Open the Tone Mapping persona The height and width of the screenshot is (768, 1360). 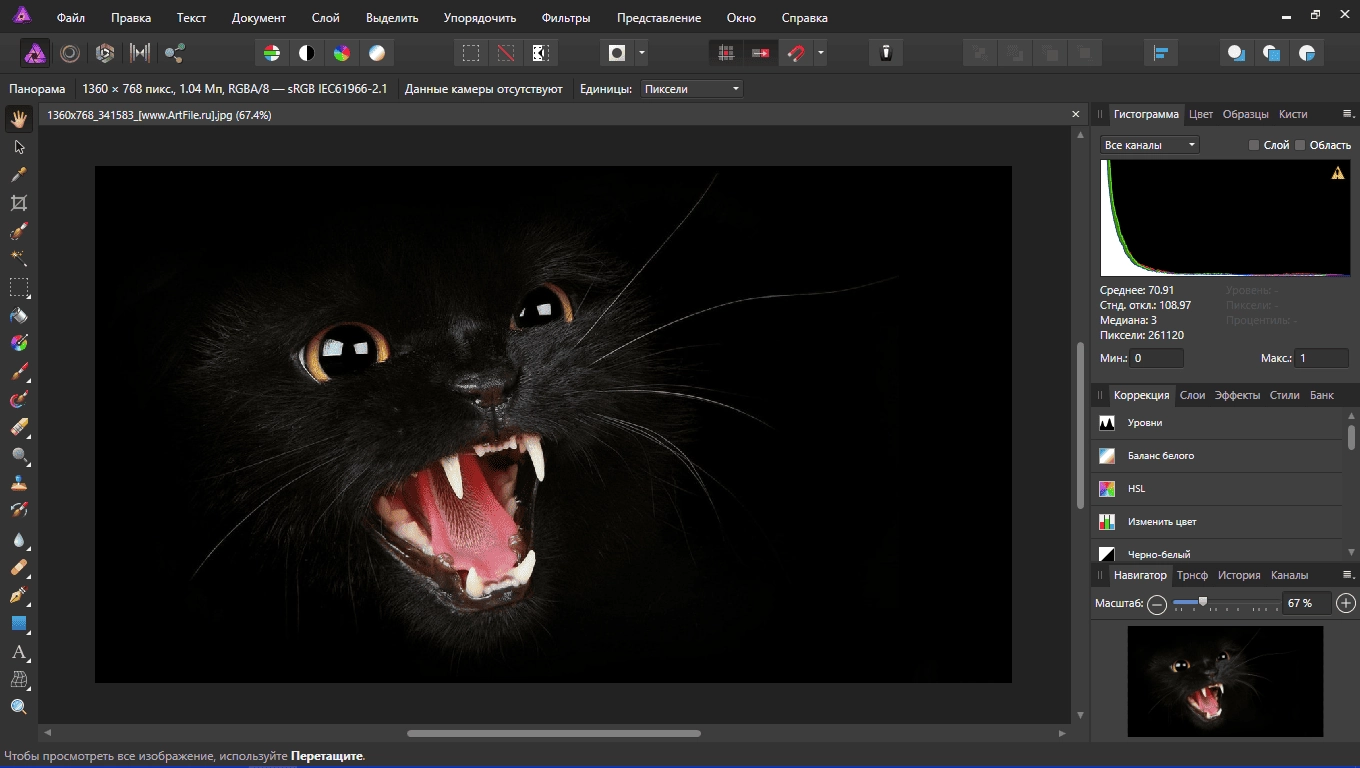click(x=140, y=53)
